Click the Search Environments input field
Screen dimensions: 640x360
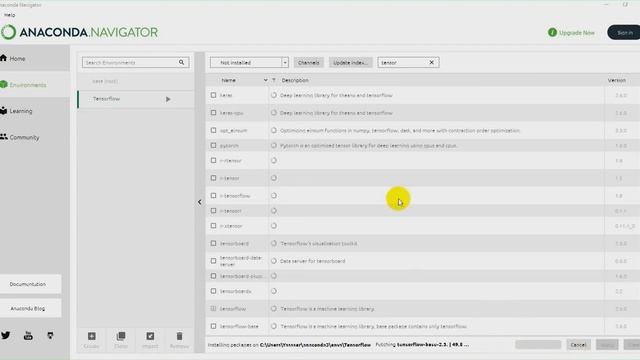tap(130, 62)
